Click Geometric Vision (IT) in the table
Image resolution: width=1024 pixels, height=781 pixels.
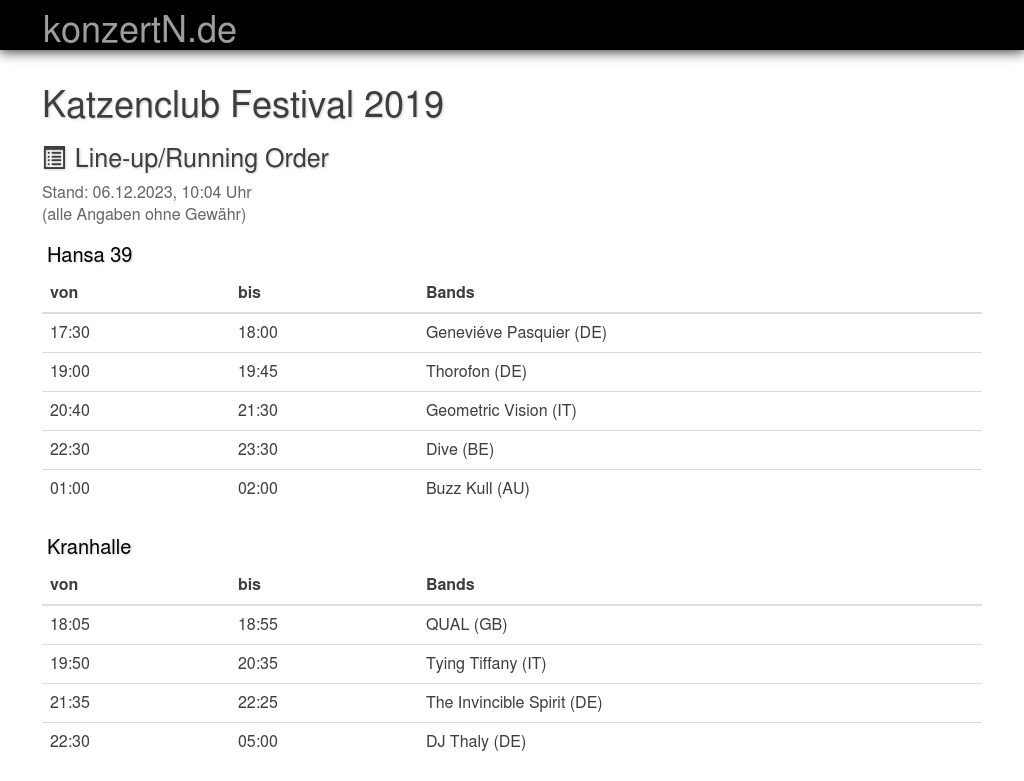coord(501,410)
